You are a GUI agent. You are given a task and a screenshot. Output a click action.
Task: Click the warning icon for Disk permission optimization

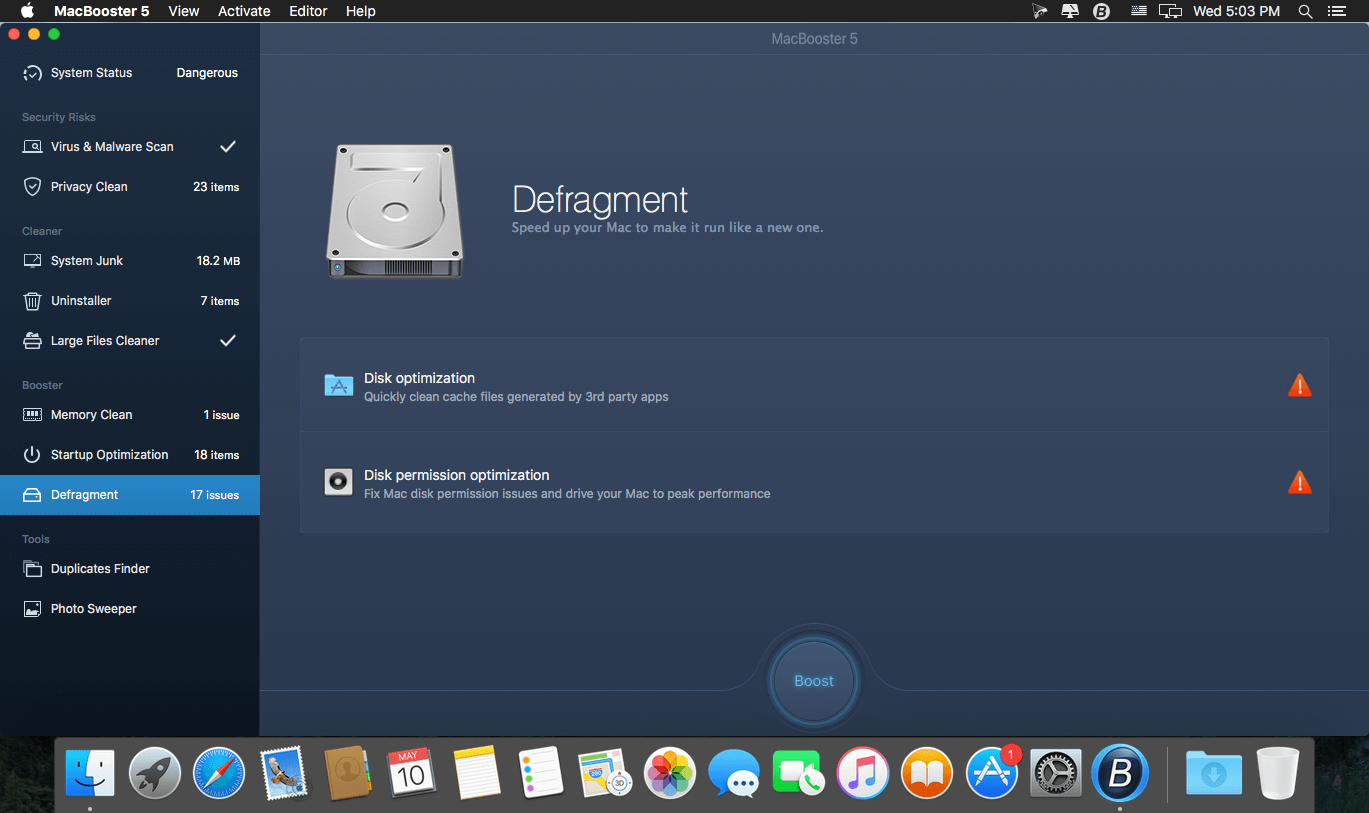click(x=1299, y=482)
